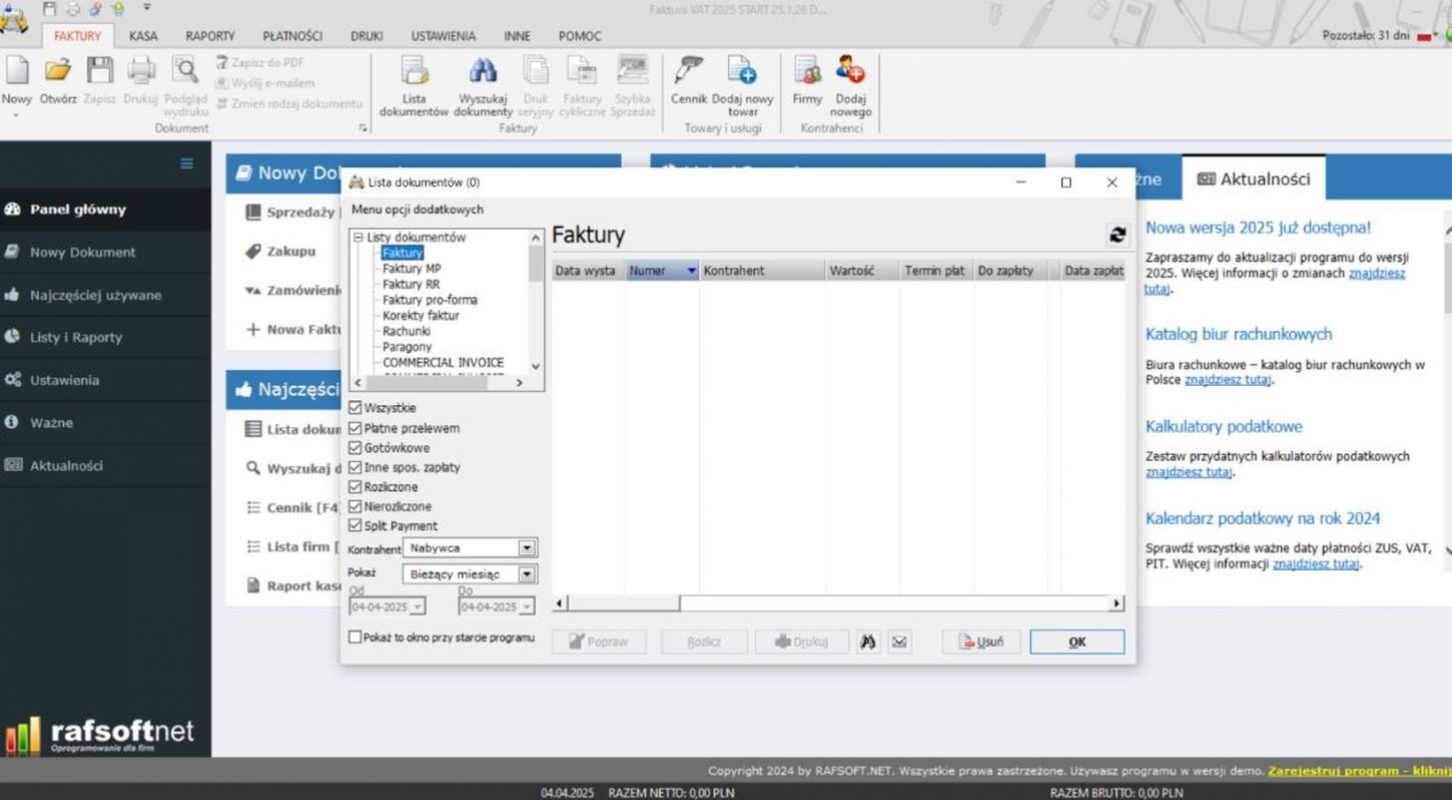This screenshot has width=1452, height=800.
Task: Open the RAPORTY ribbon tab
Action: coord(210,36)
